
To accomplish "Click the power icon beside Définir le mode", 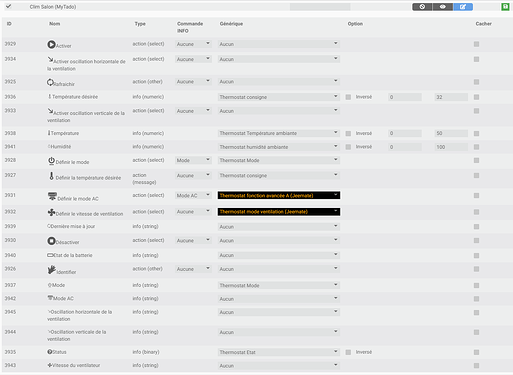I will pos(51,161).
